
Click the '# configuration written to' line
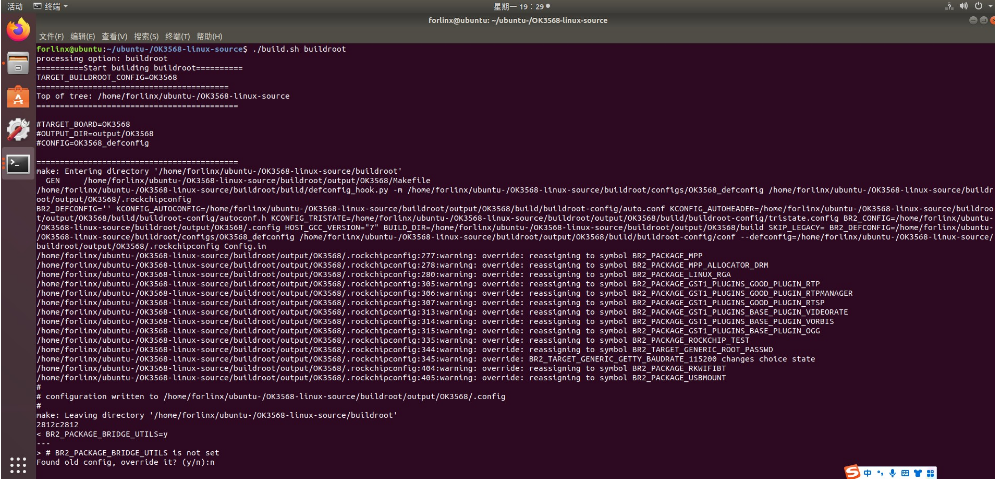coord(271,397)
